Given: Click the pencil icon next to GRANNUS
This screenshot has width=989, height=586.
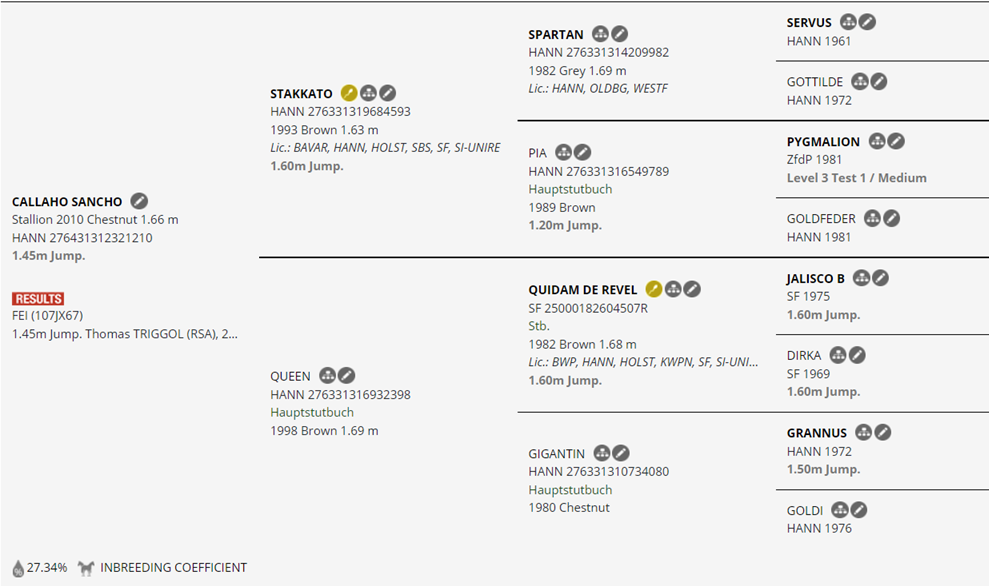Looking at the screenshot, I should pyautogui.click(x=882, y=432).
